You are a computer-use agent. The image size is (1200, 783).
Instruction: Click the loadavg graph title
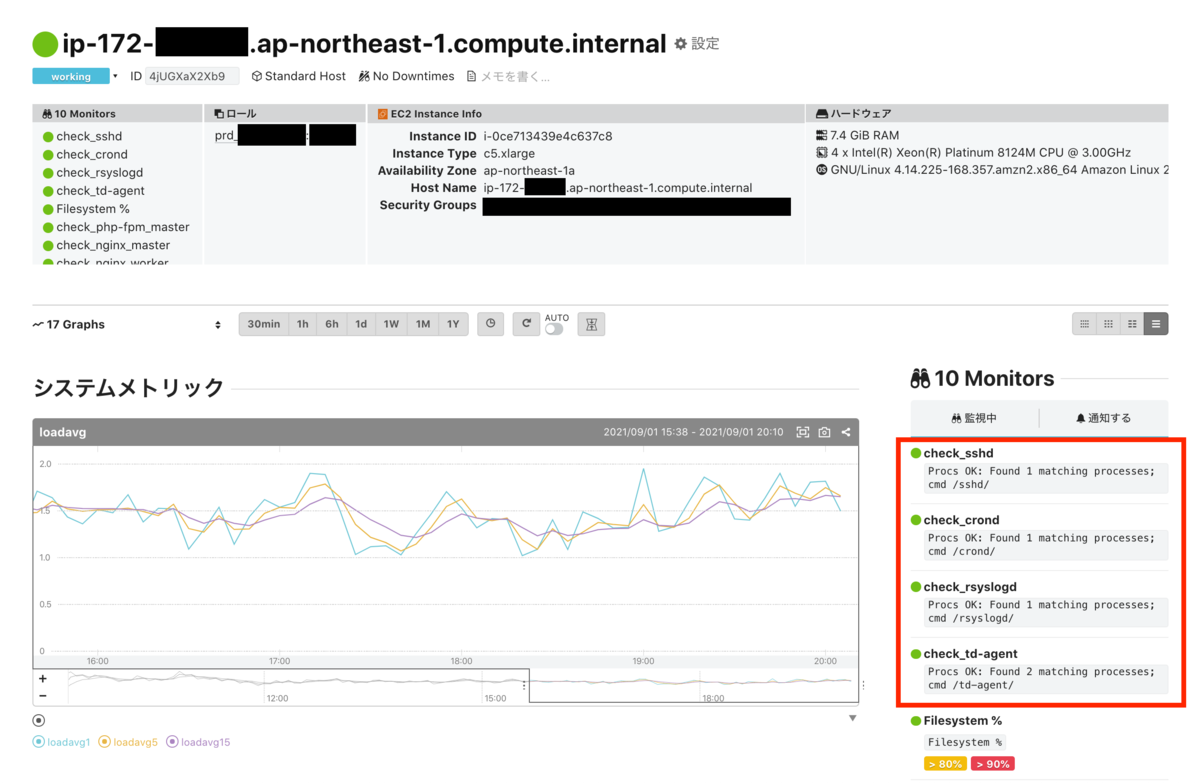pyautogui.click(x=63, y=432)
